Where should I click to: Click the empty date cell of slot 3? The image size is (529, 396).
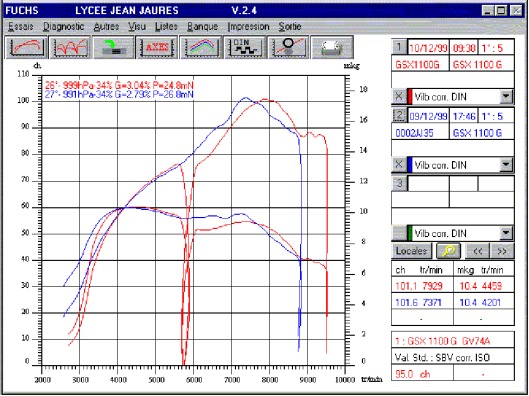tap(428, 183)
